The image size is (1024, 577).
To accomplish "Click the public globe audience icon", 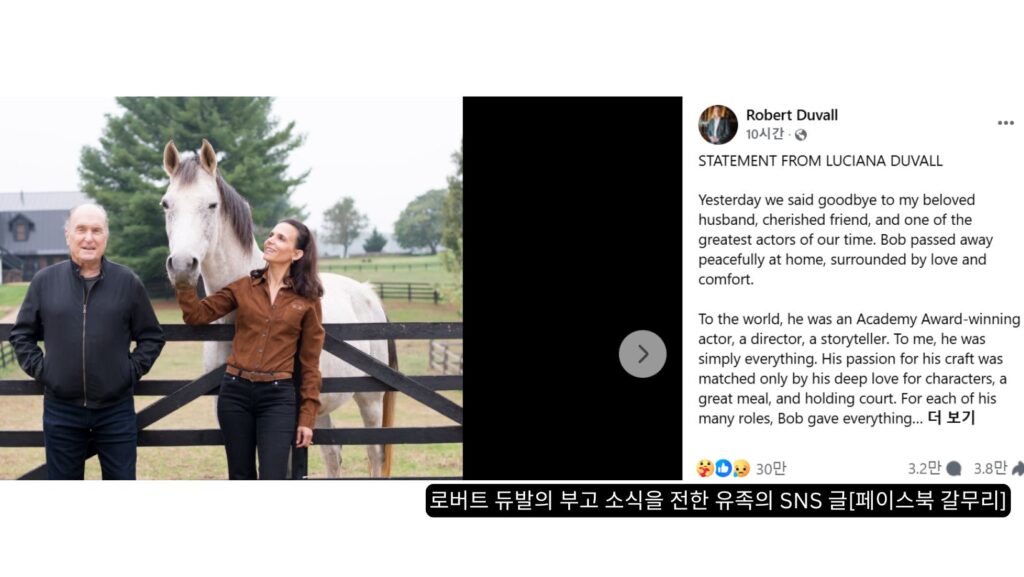I will (800, 135).
